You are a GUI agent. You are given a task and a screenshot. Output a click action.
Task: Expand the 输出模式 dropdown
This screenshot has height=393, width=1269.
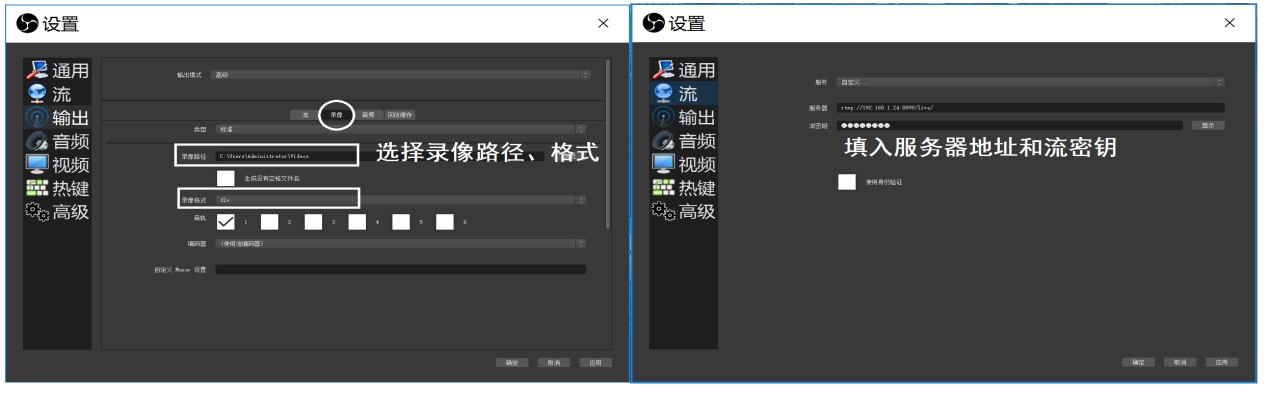(402, 75)
